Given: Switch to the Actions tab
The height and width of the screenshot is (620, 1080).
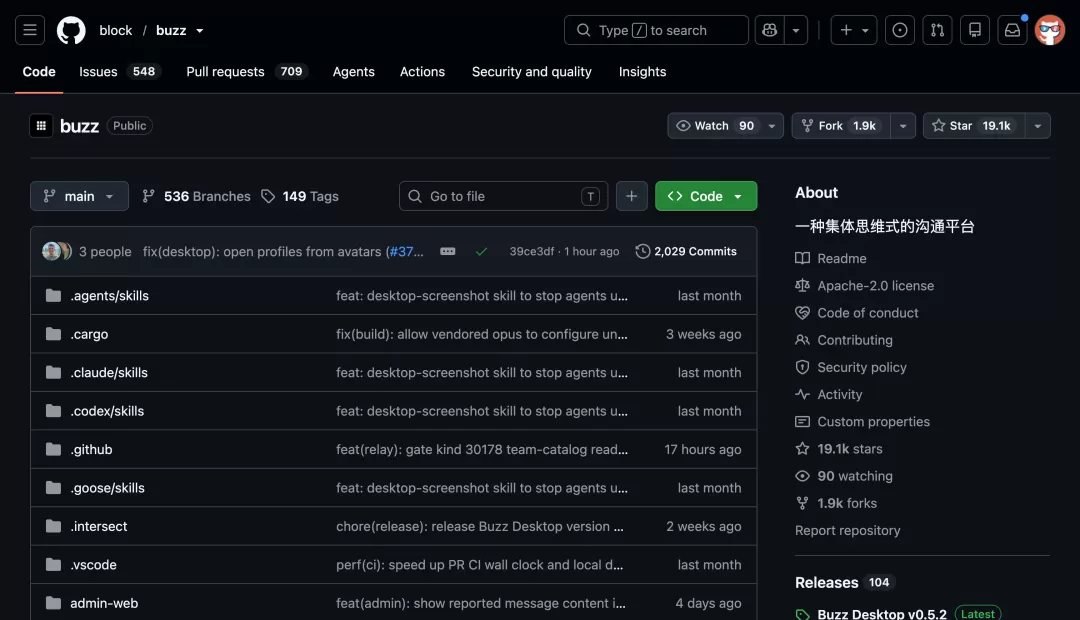Looking at the screenshot, I should click(422, 72).
